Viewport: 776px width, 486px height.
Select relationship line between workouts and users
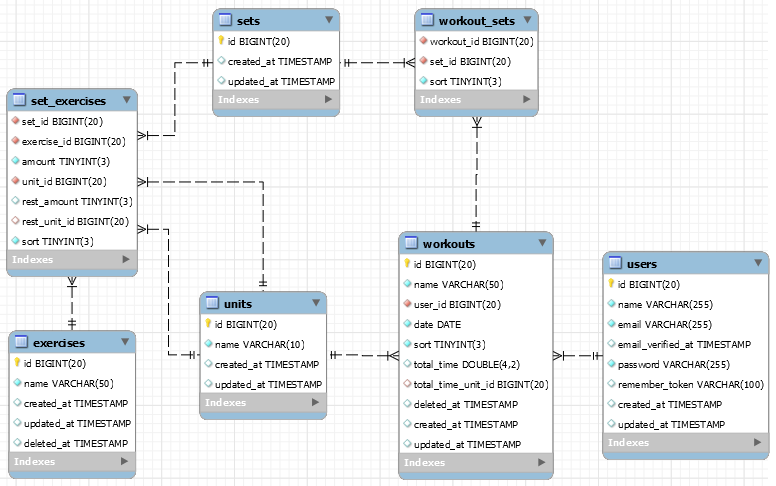coord(578,355)
